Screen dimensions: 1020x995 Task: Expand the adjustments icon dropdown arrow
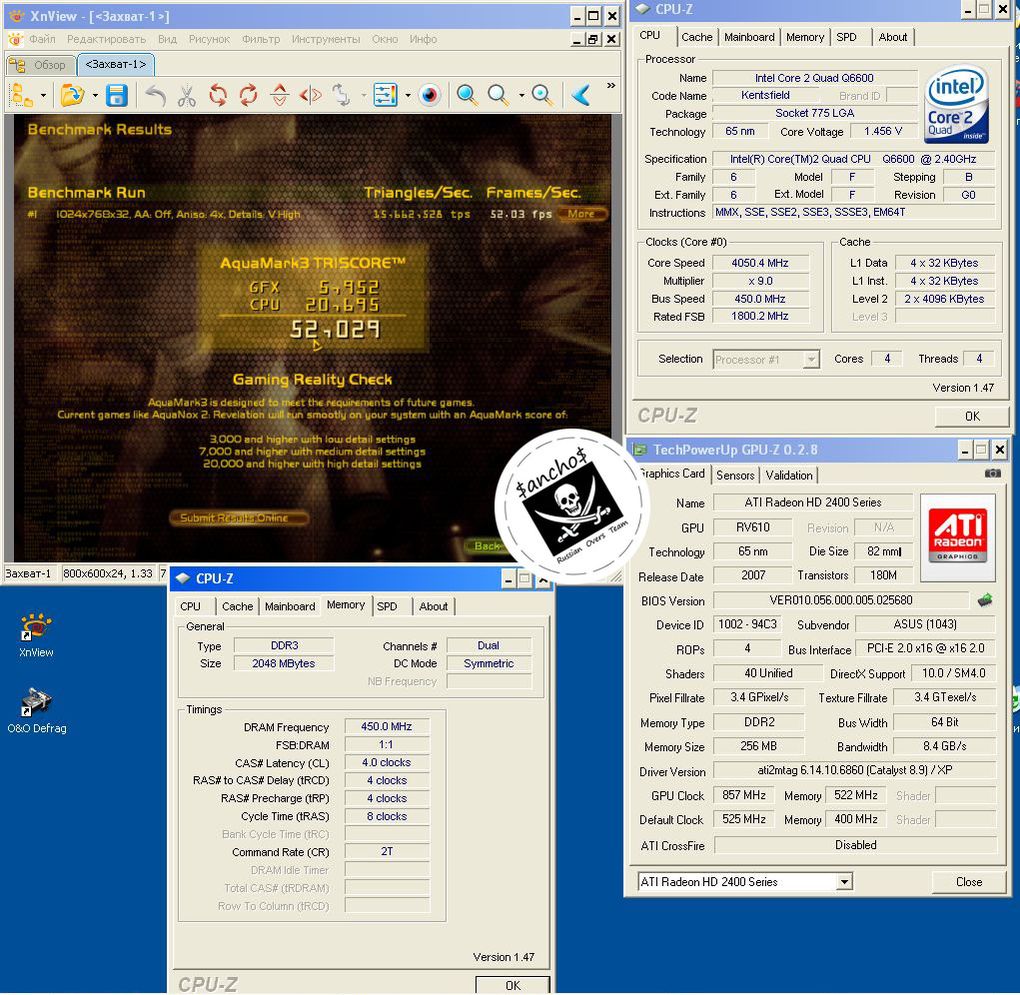point(408,96)
